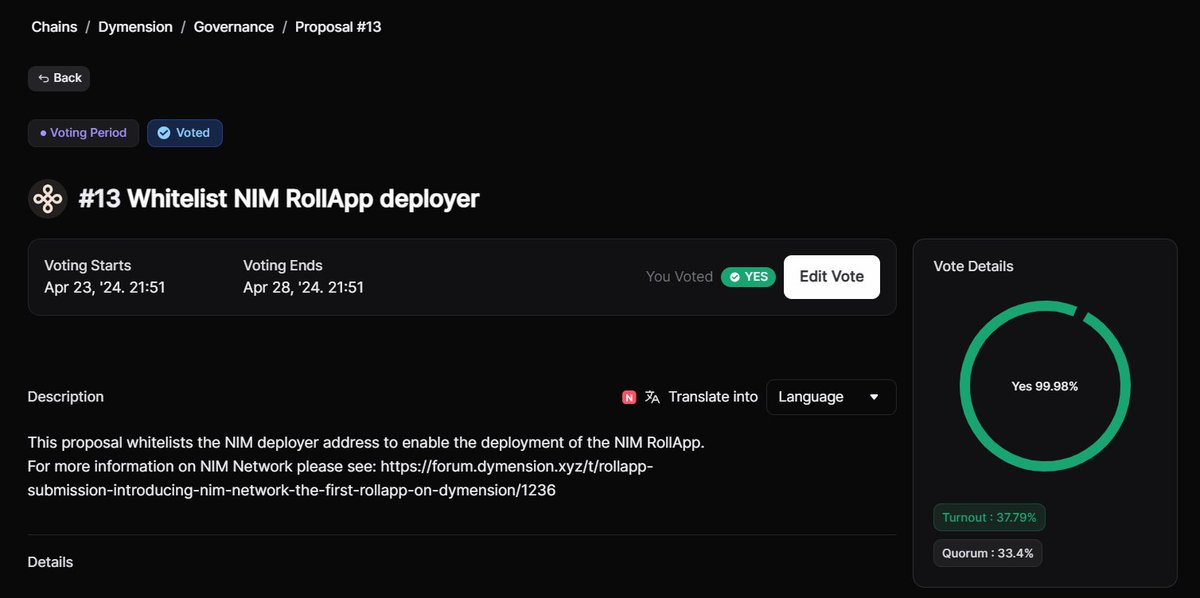This screenshot has width=1200, height=598.
Task: Open the Language dropdown
Action: click(831, 397)
